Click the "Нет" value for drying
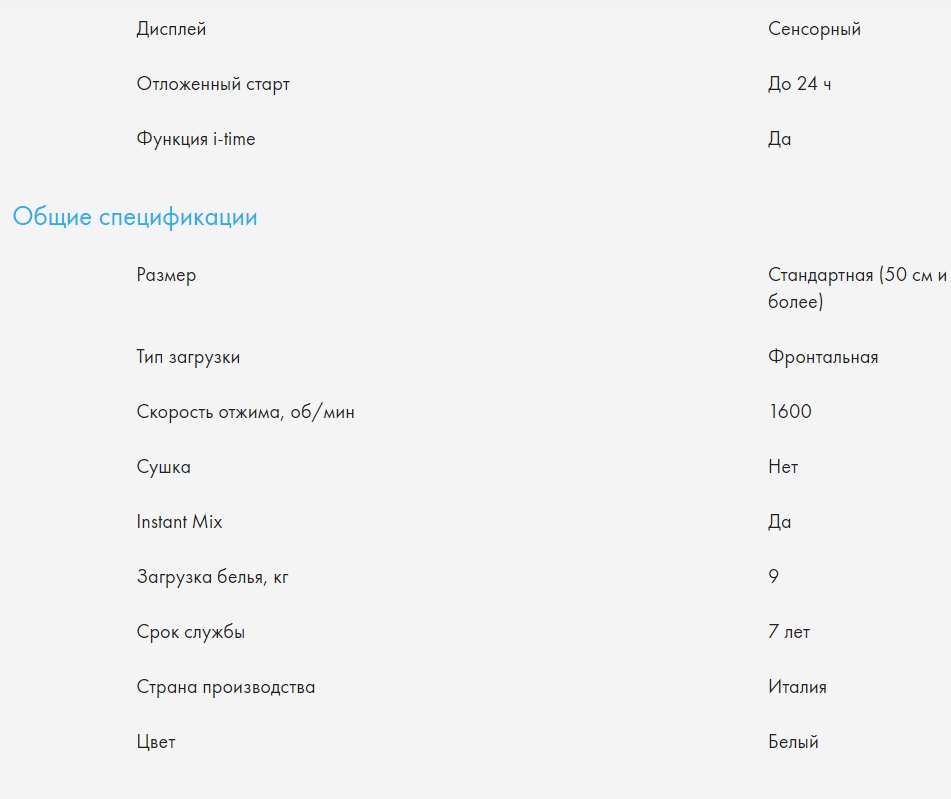This screenshot has width=951, height=799. [x=783, y=467]
